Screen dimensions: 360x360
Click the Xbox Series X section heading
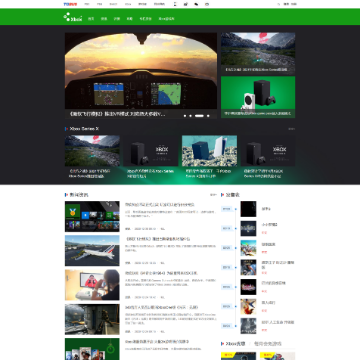click(84, 128)
